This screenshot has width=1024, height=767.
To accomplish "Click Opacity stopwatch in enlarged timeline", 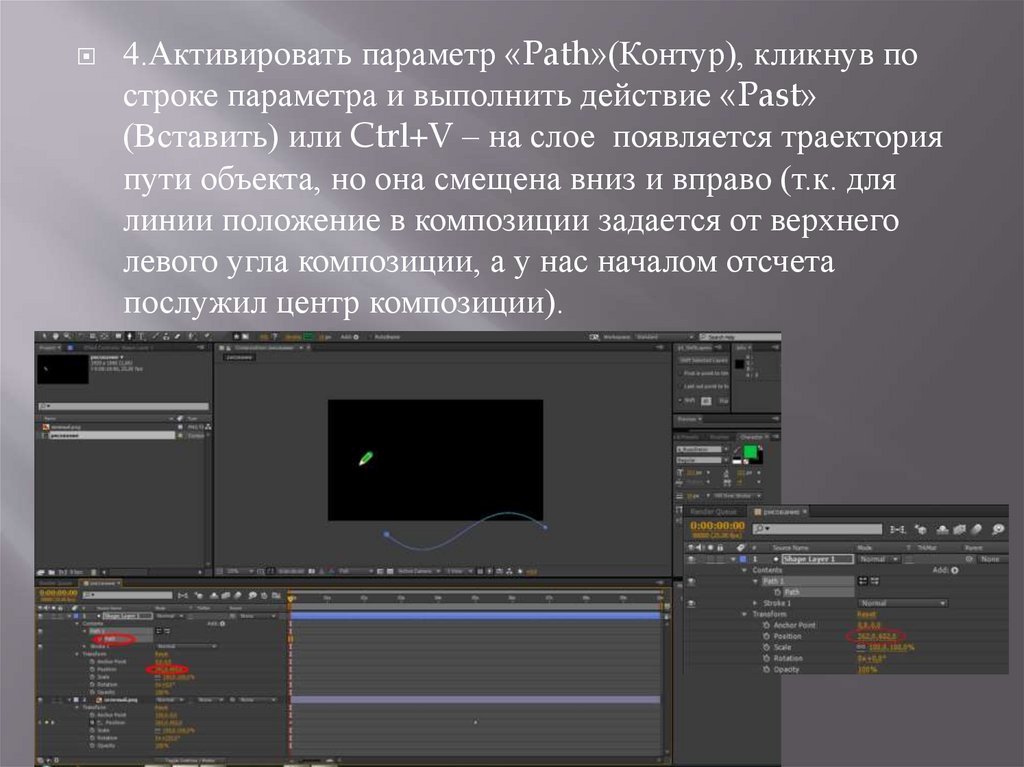I will (x=766, y=670).
